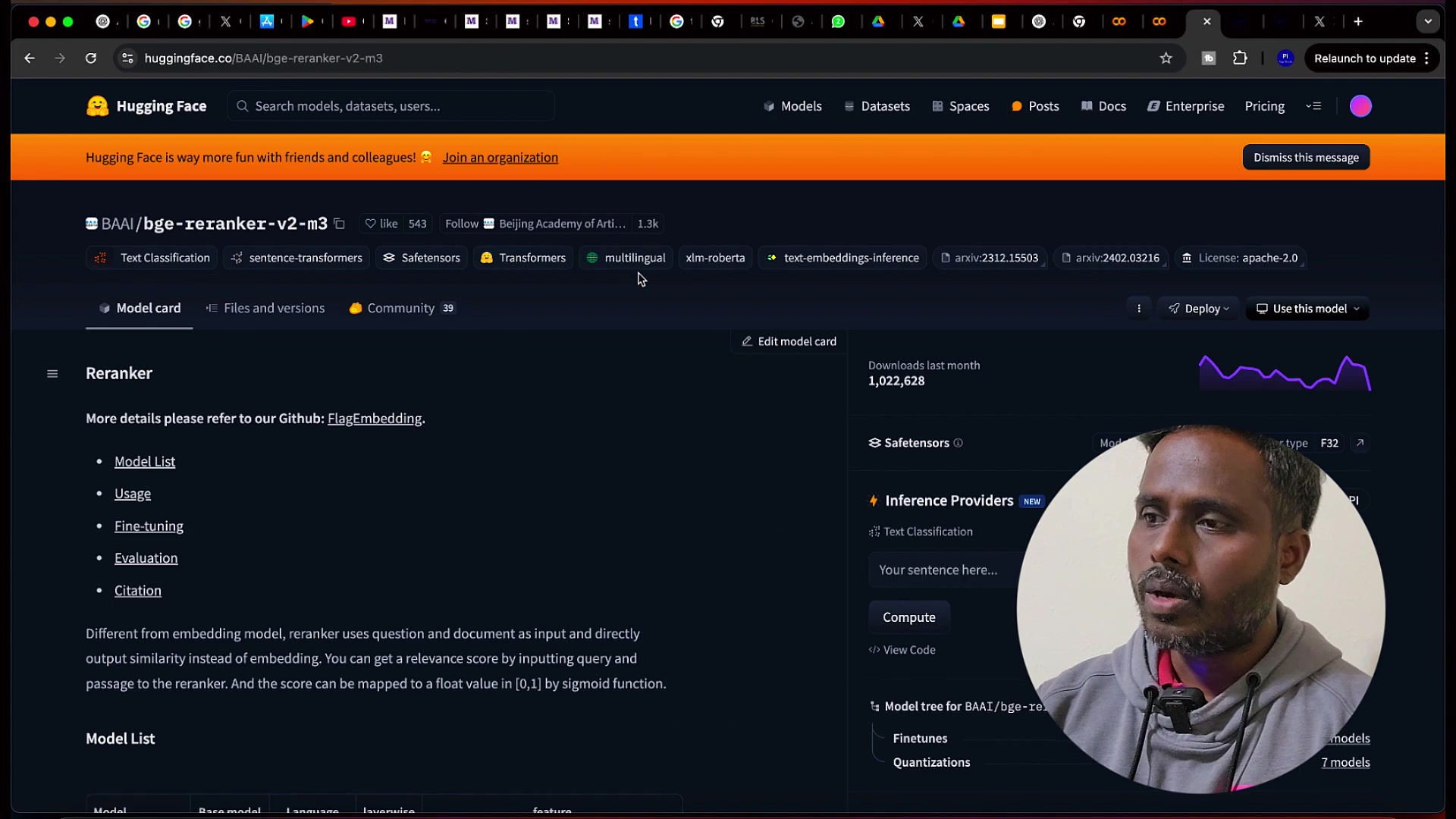Jump to Evaluation section
The height and width of the screenshot is (819, 1456).
click(146, 558)
